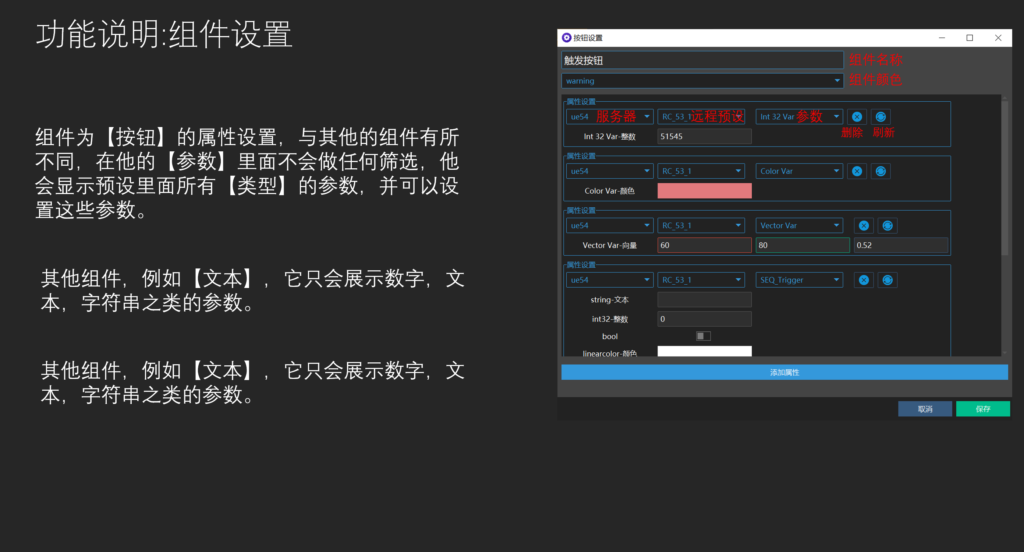Open the Color Var parameter dropdown

coord(799,171)
